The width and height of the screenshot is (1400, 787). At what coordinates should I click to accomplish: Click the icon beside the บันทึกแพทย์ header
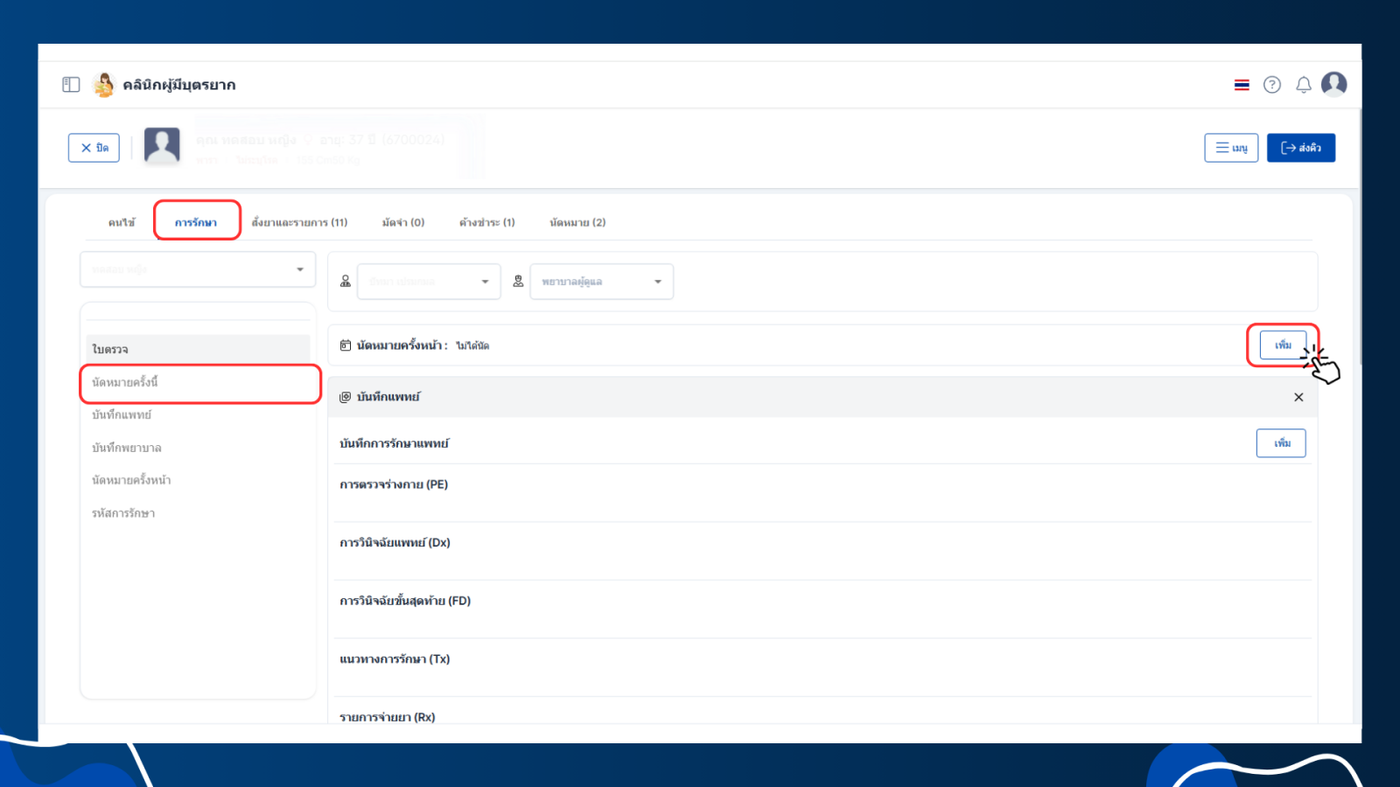[x=345, y=397]
